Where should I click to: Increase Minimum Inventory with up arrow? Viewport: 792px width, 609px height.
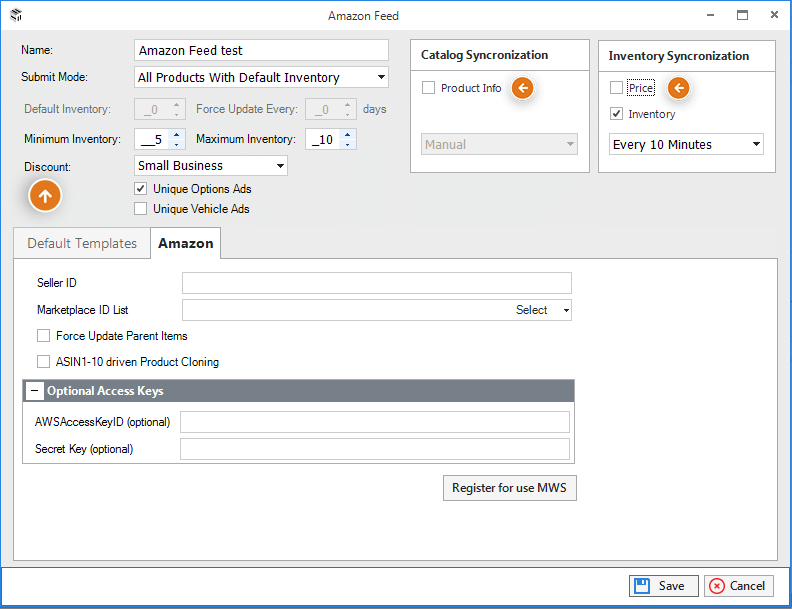click(x=176, y=134)
